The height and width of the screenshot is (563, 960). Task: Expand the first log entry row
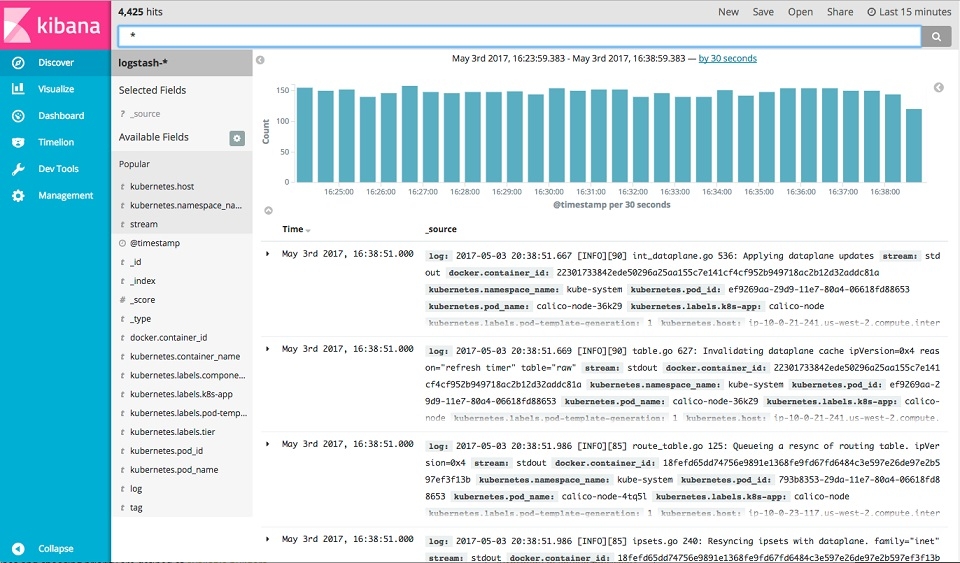coord(268,253)
